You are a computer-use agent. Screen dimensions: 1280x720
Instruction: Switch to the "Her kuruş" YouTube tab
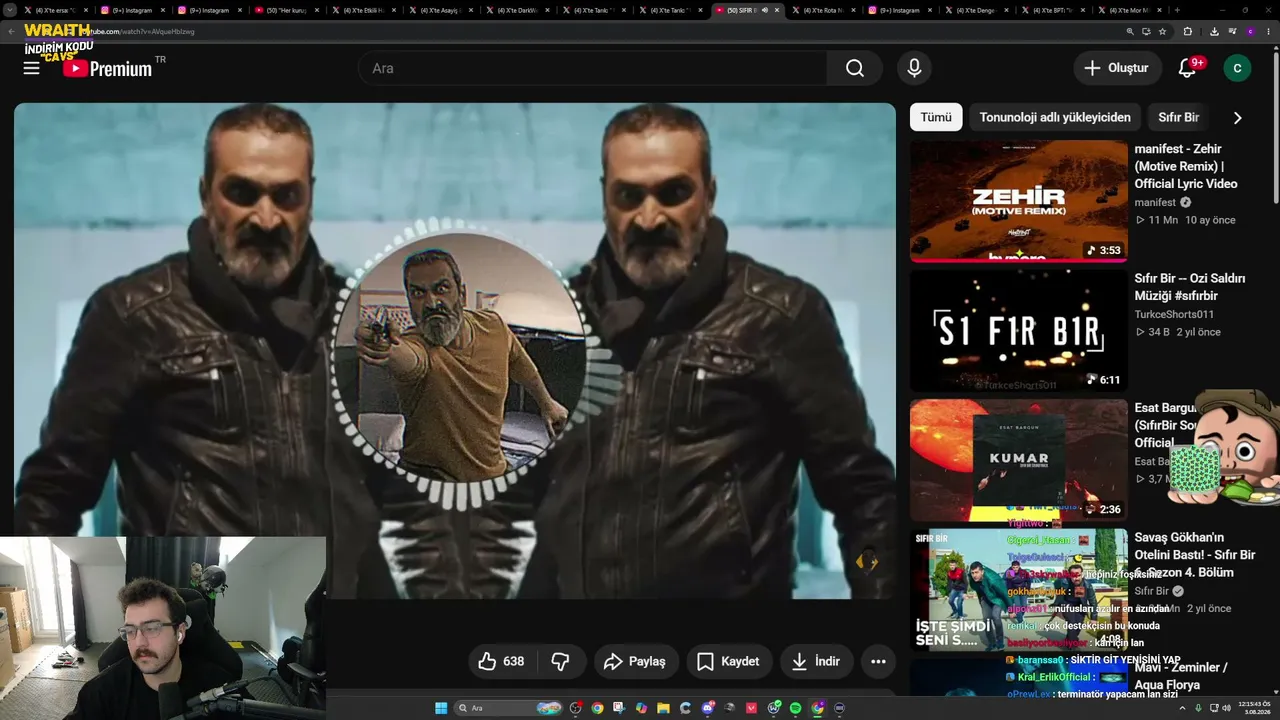pyautogui.click(x=286, y=10)
